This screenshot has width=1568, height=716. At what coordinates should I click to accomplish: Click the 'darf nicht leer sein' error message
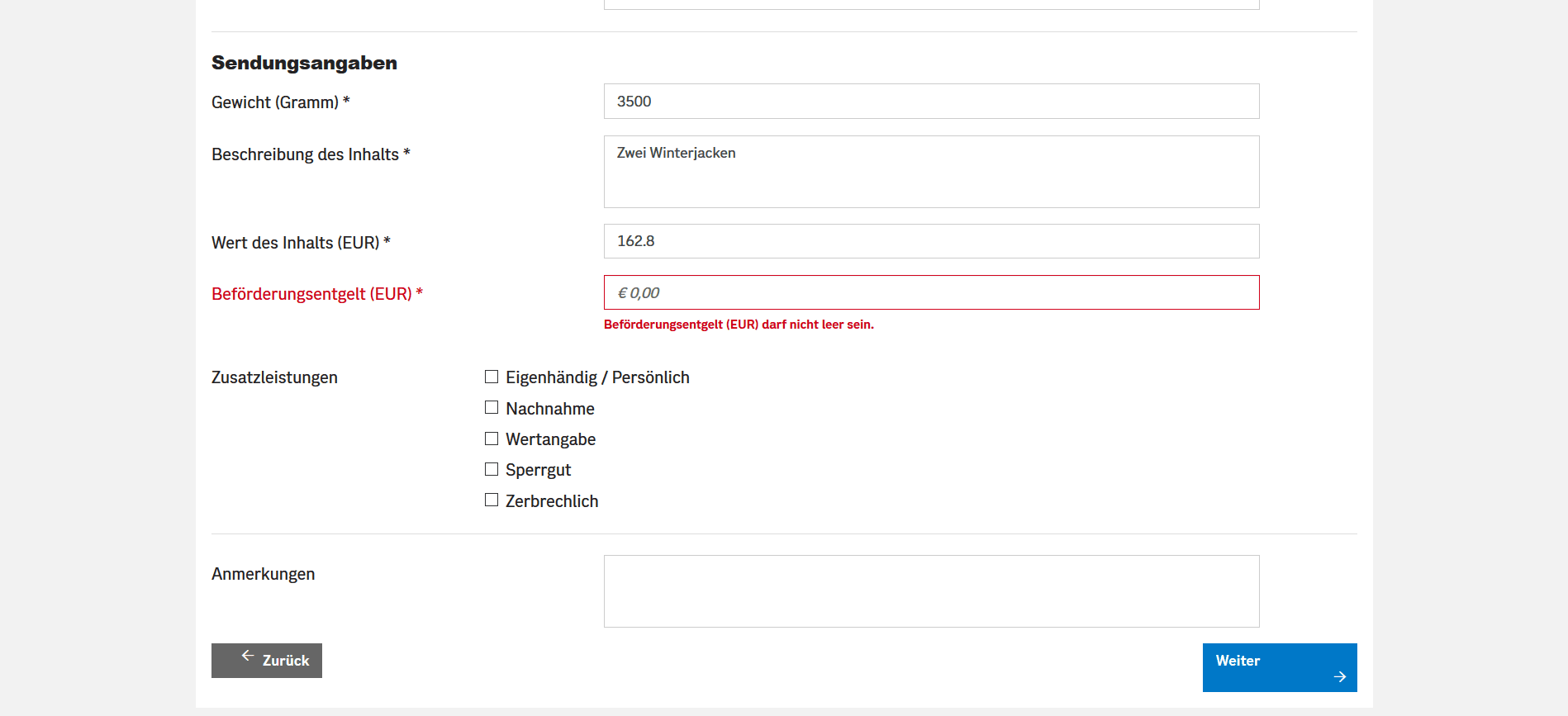[739, 325]
